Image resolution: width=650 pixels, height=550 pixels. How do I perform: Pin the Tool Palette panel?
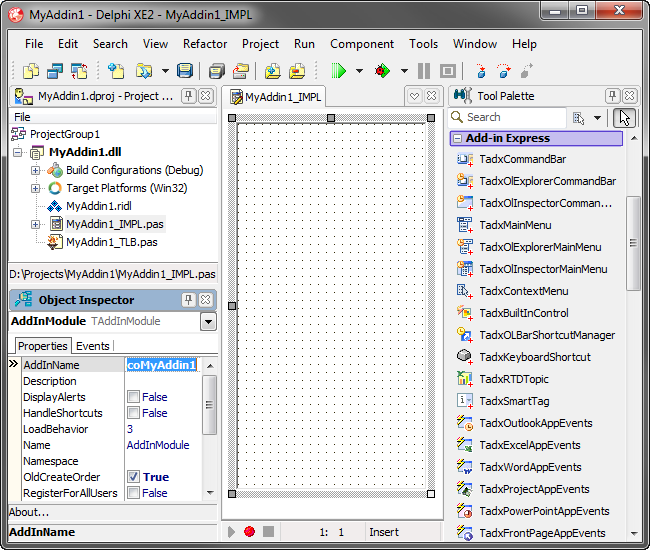point(612,96)
